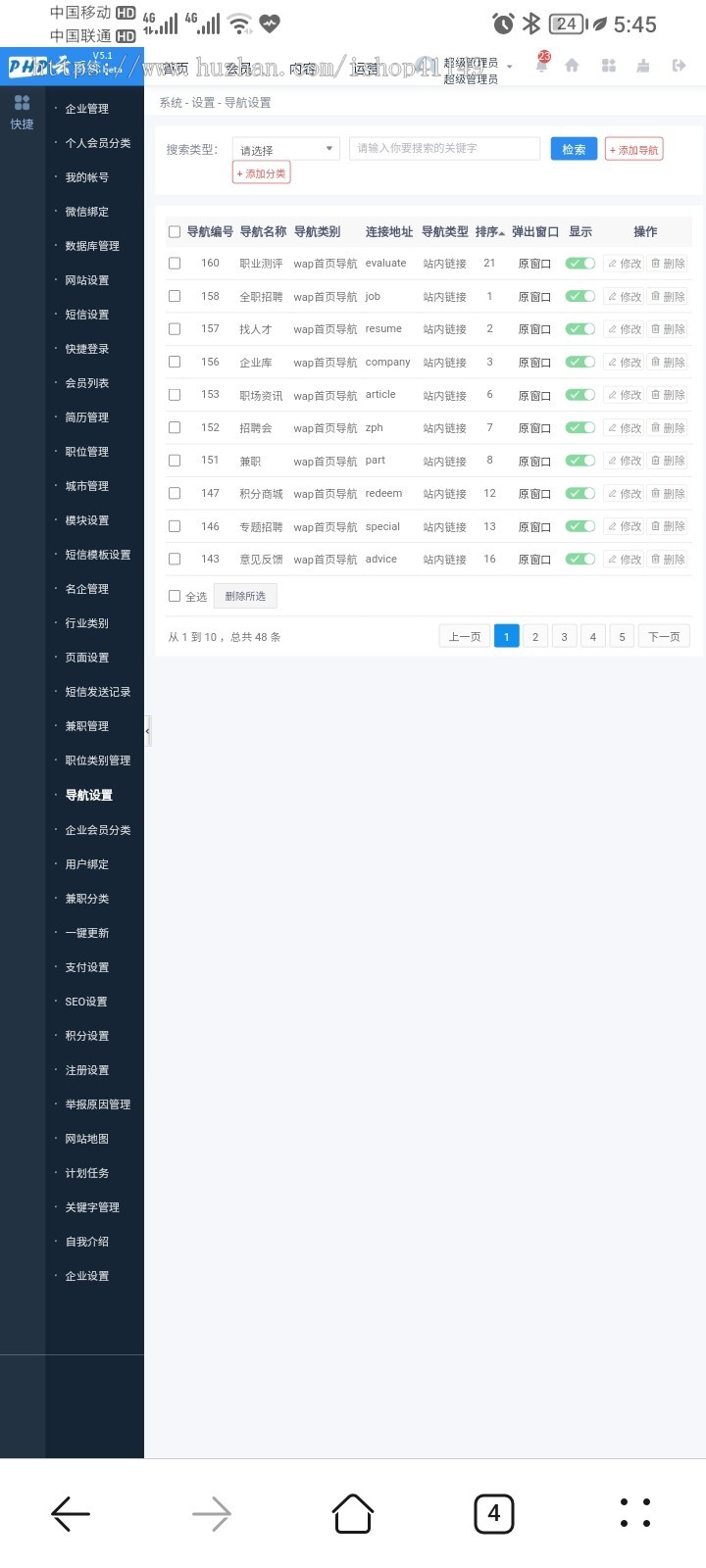Toggle the display switch for 兼职
The image size is (706, 1568).
[x=580, y=461]
